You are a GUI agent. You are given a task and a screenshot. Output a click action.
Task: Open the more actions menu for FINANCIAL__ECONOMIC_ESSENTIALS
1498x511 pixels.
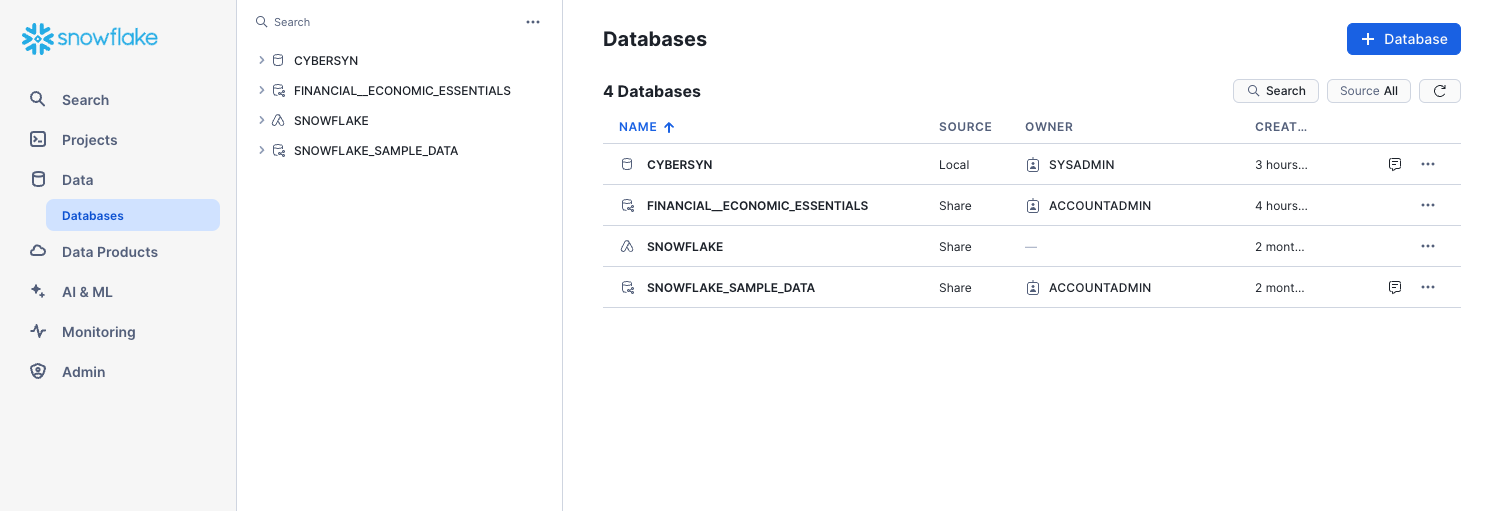pos(1428,205)
